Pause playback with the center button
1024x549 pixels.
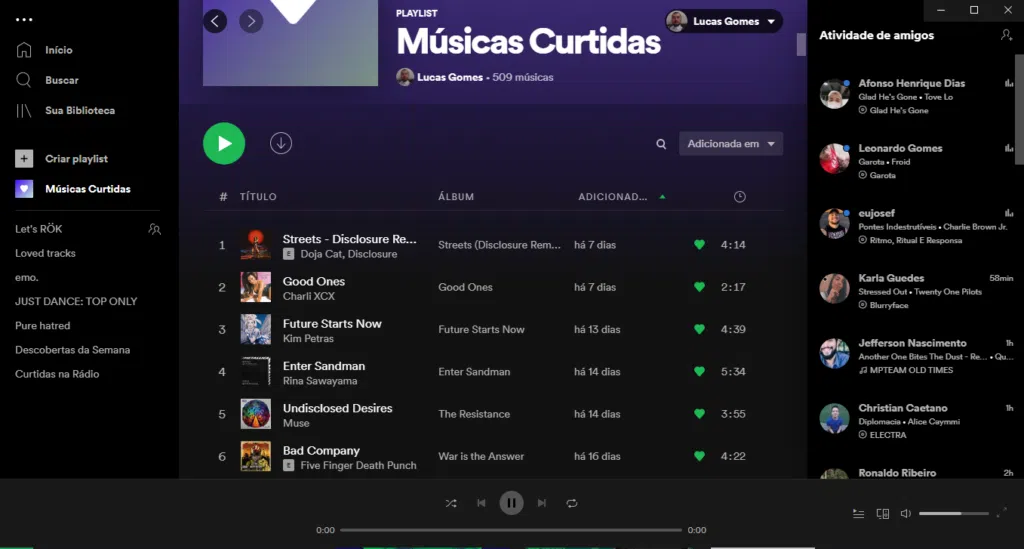coord(511,503)
